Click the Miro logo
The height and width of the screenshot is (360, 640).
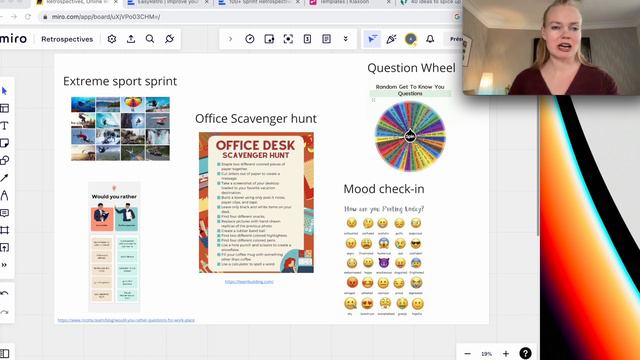13,39
